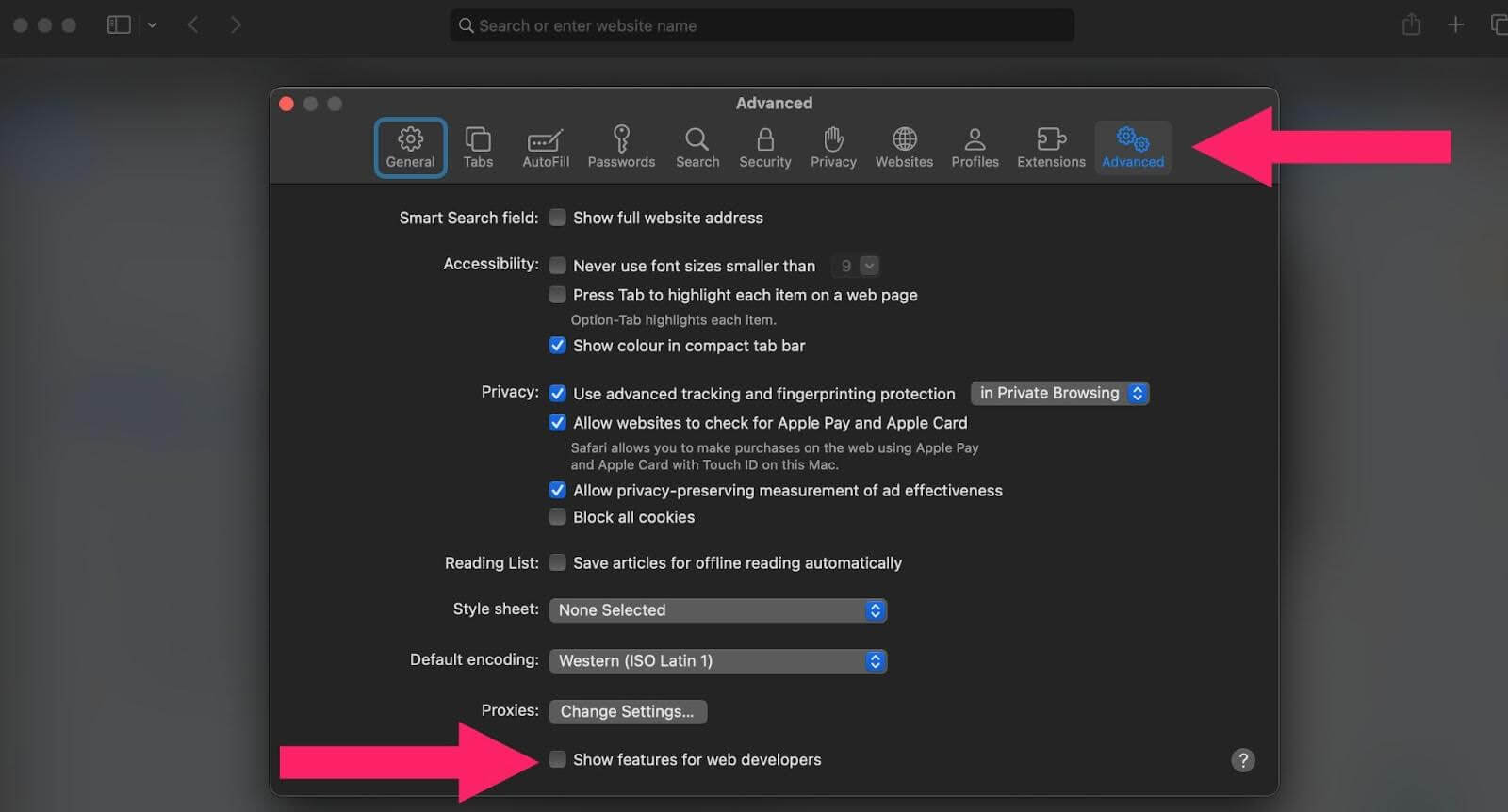
Task: Open the Extensions preferences pane
Action: click(1051, 148)
